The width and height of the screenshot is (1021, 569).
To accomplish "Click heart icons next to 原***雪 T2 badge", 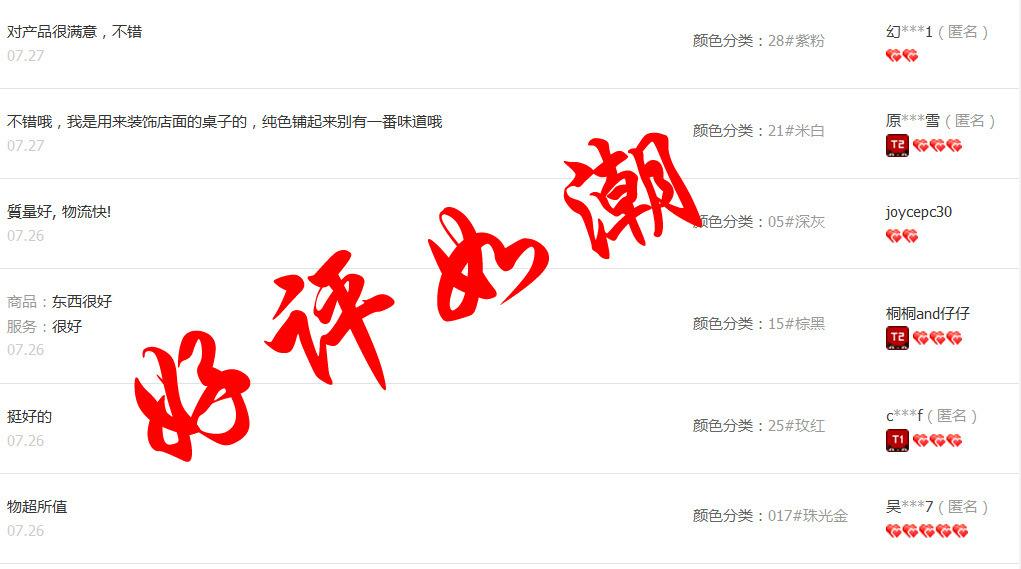I will (x=937, y=146).
